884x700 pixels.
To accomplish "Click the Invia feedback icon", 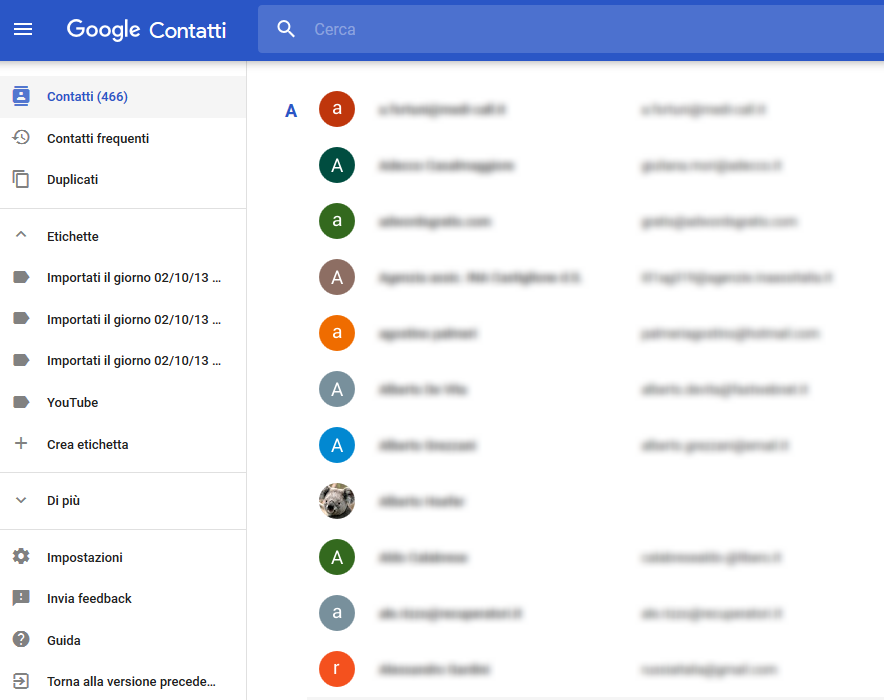I will pos(21,598).
